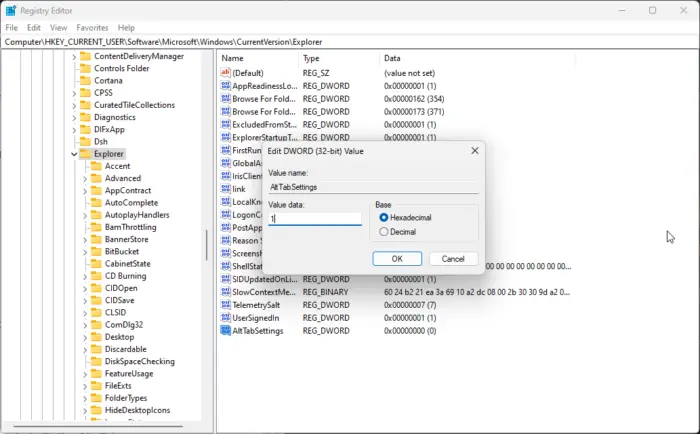Open the Favorites menu
The height and width of the screenshot is (434, 700).
[92, 28]
